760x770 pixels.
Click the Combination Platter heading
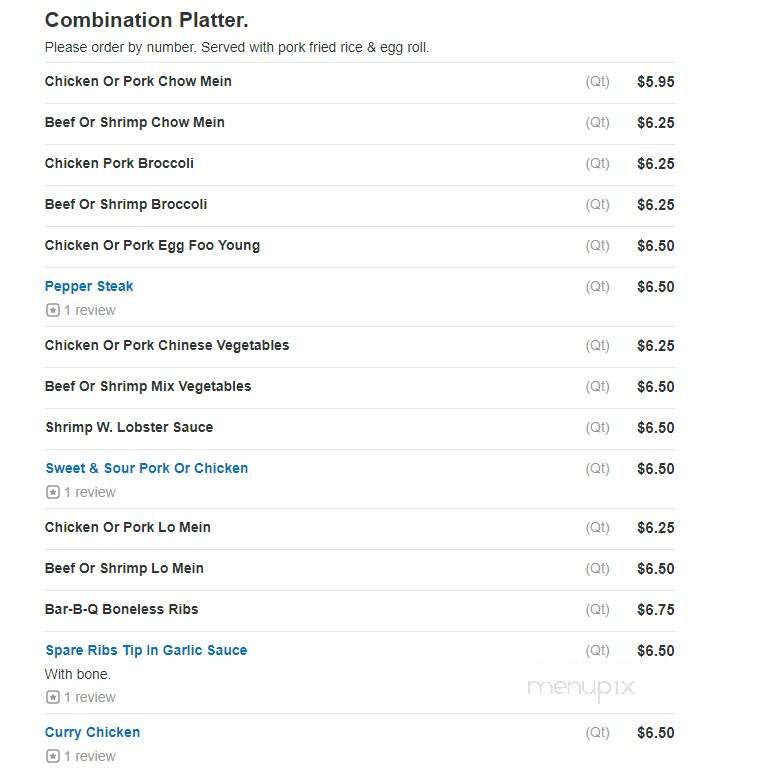(146, 20)
